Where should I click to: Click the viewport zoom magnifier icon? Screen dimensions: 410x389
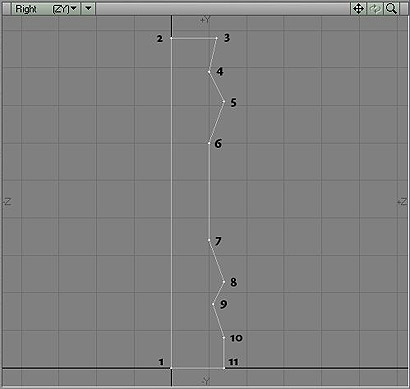391,9
